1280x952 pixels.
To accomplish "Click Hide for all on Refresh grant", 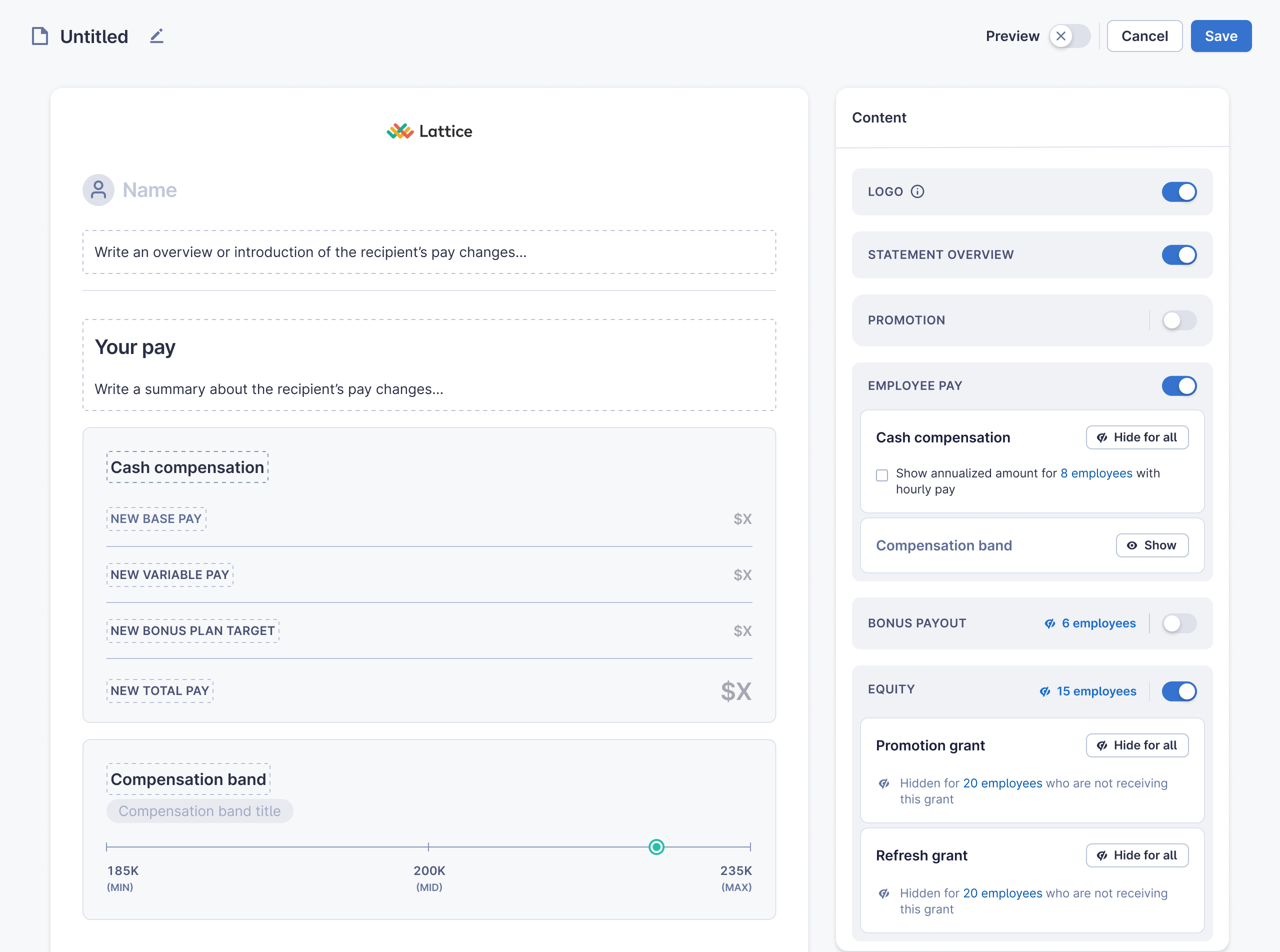I will pos(1136,855).
